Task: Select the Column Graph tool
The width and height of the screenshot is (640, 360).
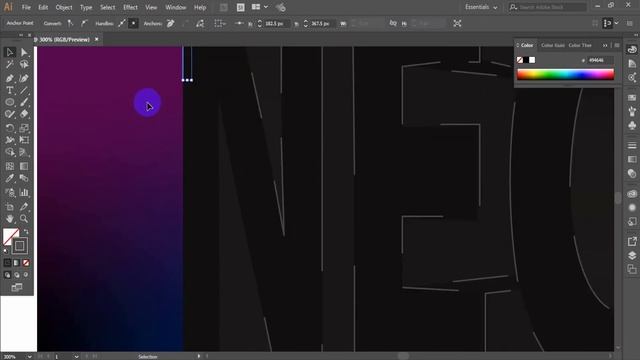Action: click(x=24, y=192)
